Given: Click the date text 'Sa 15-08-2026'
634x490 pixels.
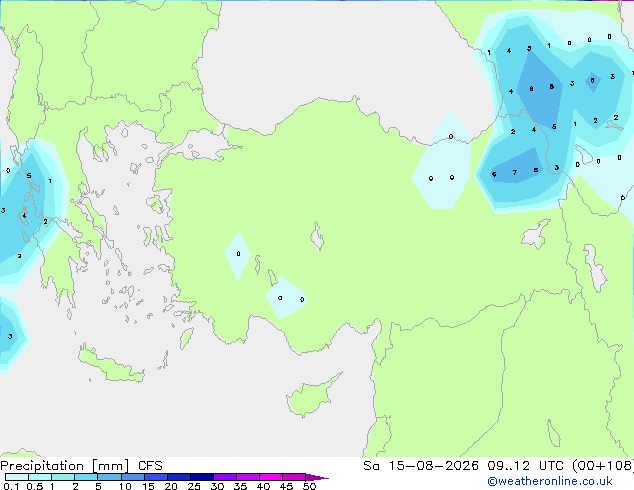Looking at the screenshot, I should tap(421, 466).
